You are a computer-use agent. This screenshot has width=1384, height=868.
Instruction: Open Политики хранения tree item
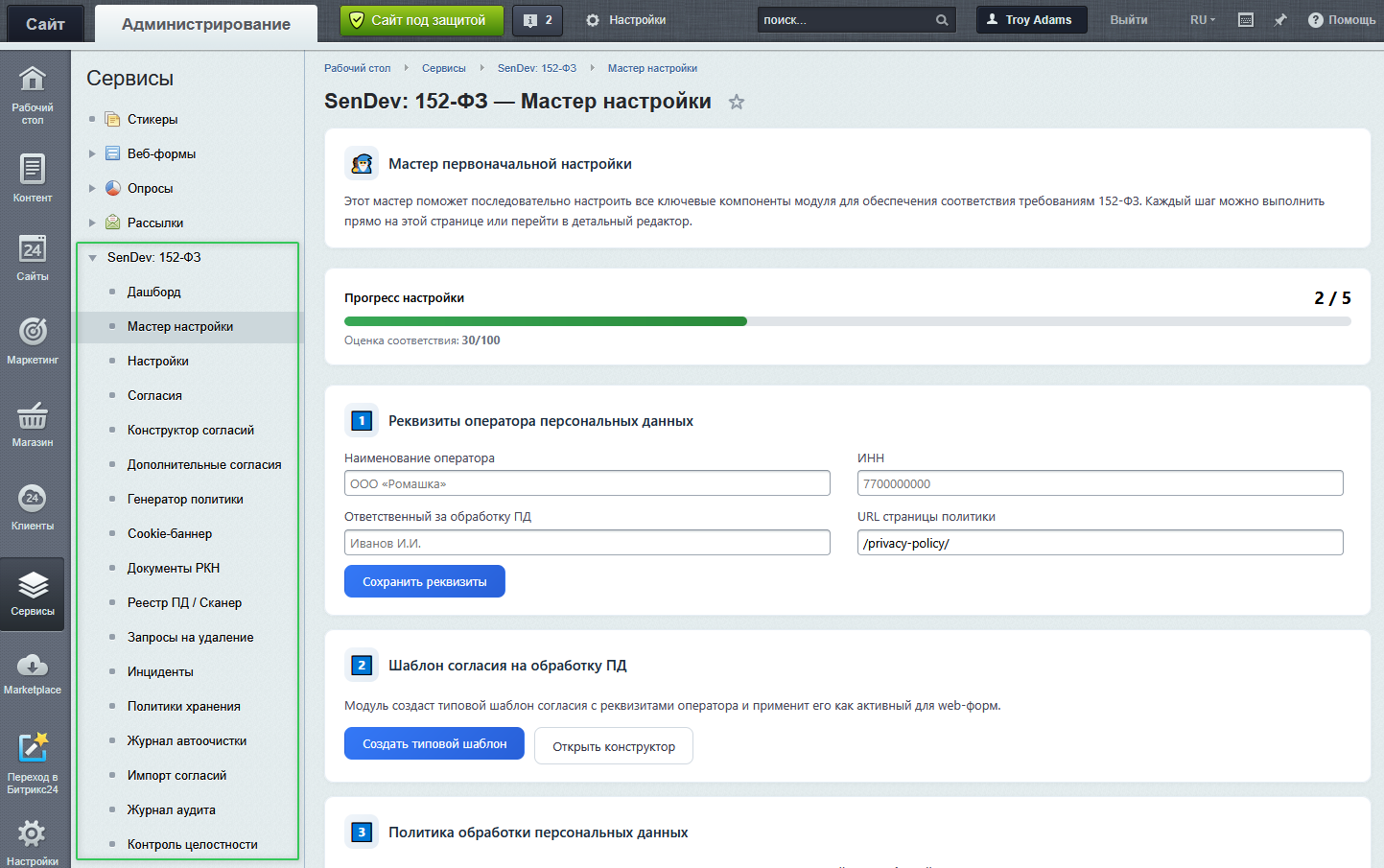point(184,706)
